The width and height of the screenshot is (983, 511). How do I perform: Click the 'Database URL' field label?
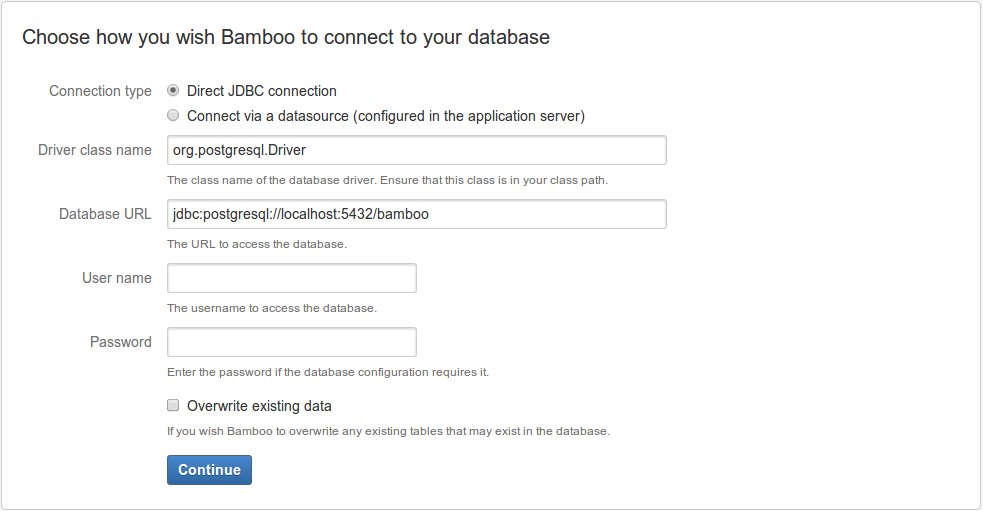105,214
